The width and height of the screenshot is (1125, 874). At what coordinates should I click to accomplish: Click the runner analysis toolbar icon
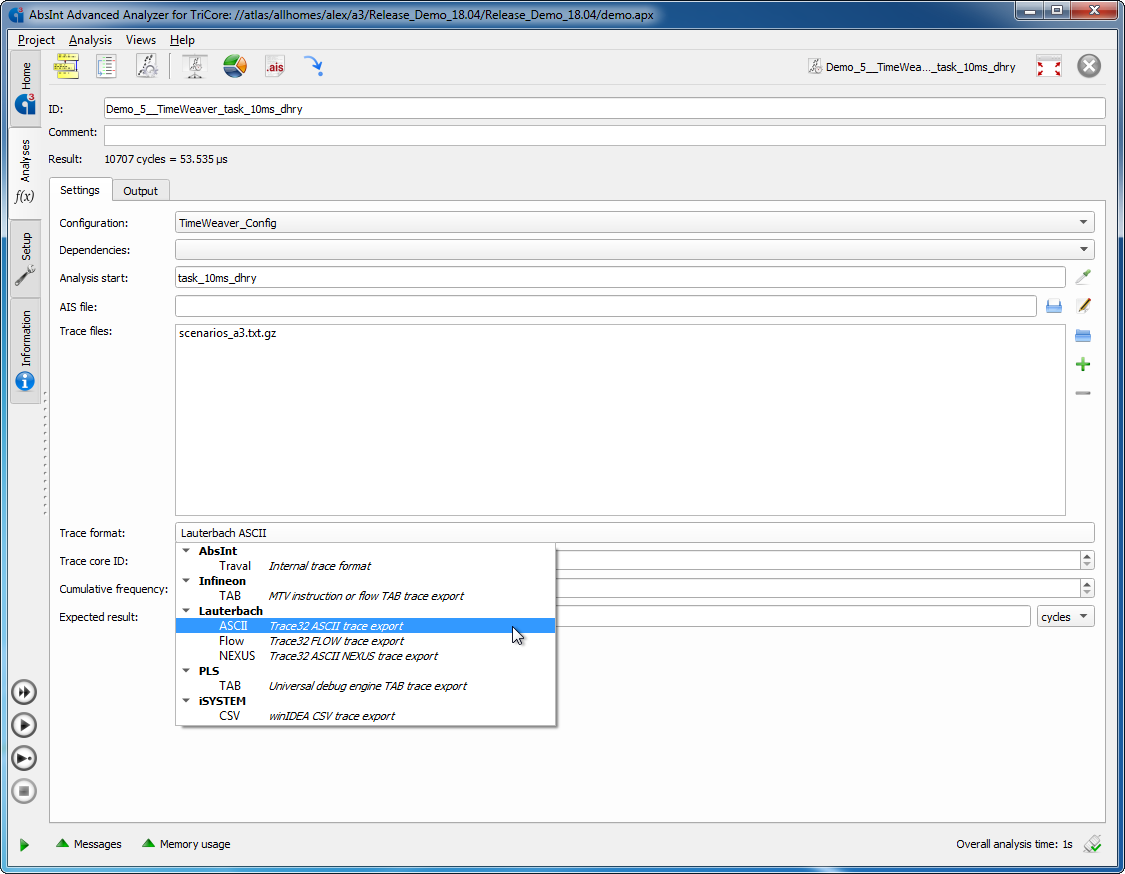[147, 66]
